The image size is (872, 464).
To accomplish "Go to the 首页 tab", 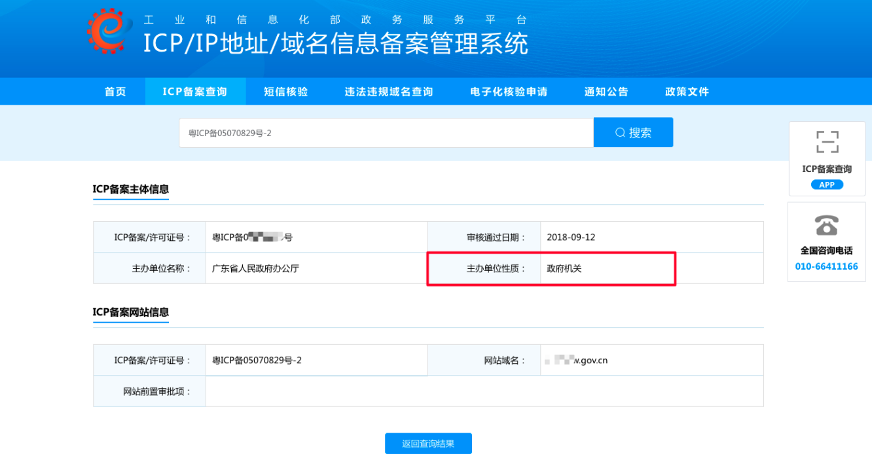I will click(x=115, y=92).
